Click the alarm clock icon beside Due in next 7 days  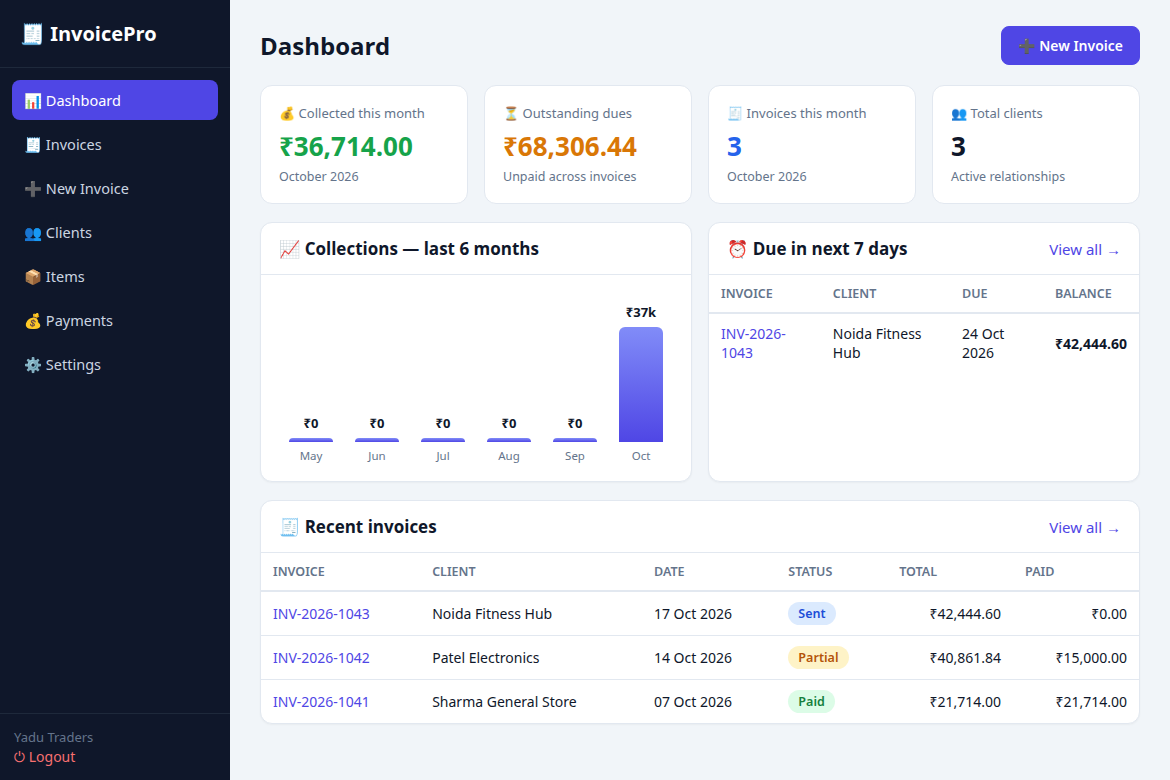[737, 249]
